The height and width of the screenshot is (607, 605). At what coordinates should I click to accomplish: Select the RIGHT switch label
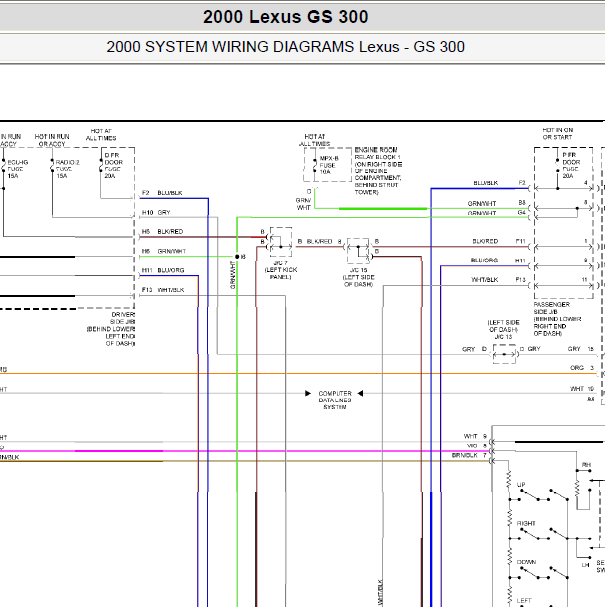pos(526,523)
